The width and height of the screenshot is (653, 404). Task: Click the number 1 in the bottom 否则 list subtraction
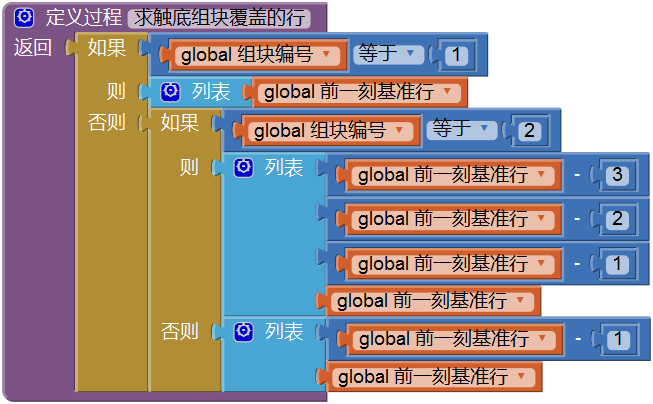tap(618, 340)
